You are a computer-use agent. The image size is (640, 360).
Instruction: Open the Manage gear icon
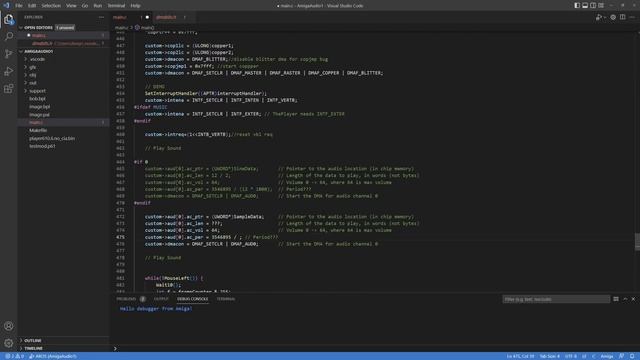[9, 343]
